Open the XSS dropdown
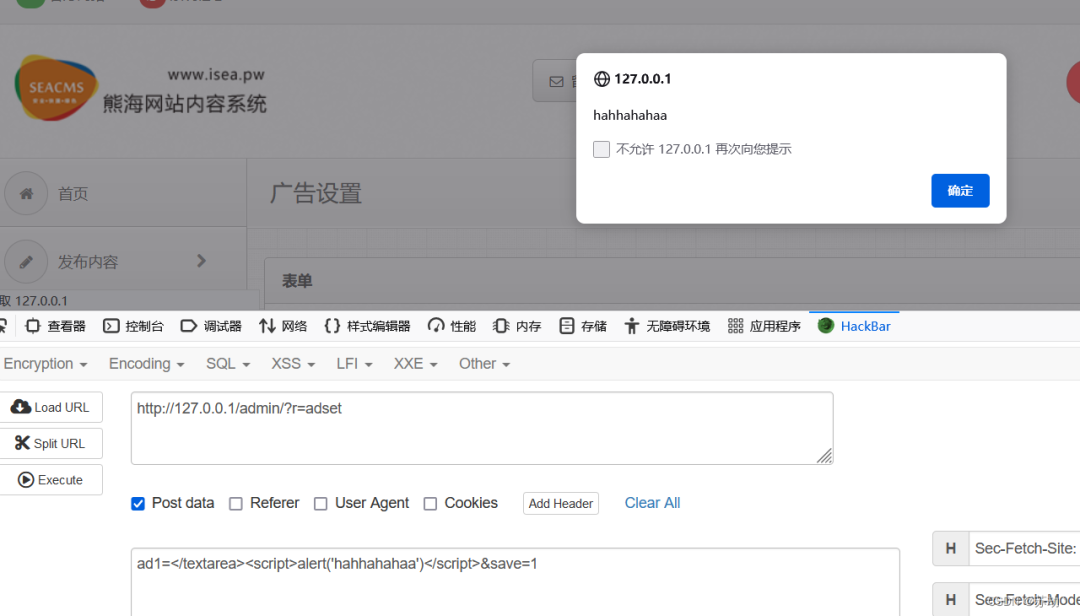The image size is (1080, 616). point(293,364)
